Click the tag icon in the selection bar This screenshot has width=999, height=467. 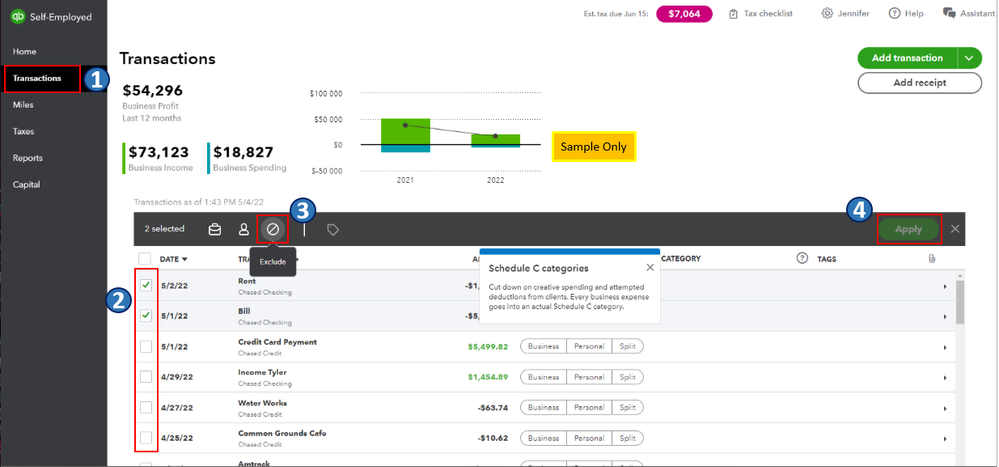[333, 229]
